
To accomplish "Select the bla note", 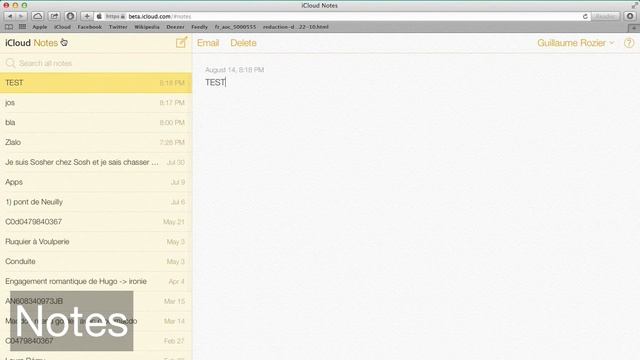I will pyautogui.click(x=96, y=122).
